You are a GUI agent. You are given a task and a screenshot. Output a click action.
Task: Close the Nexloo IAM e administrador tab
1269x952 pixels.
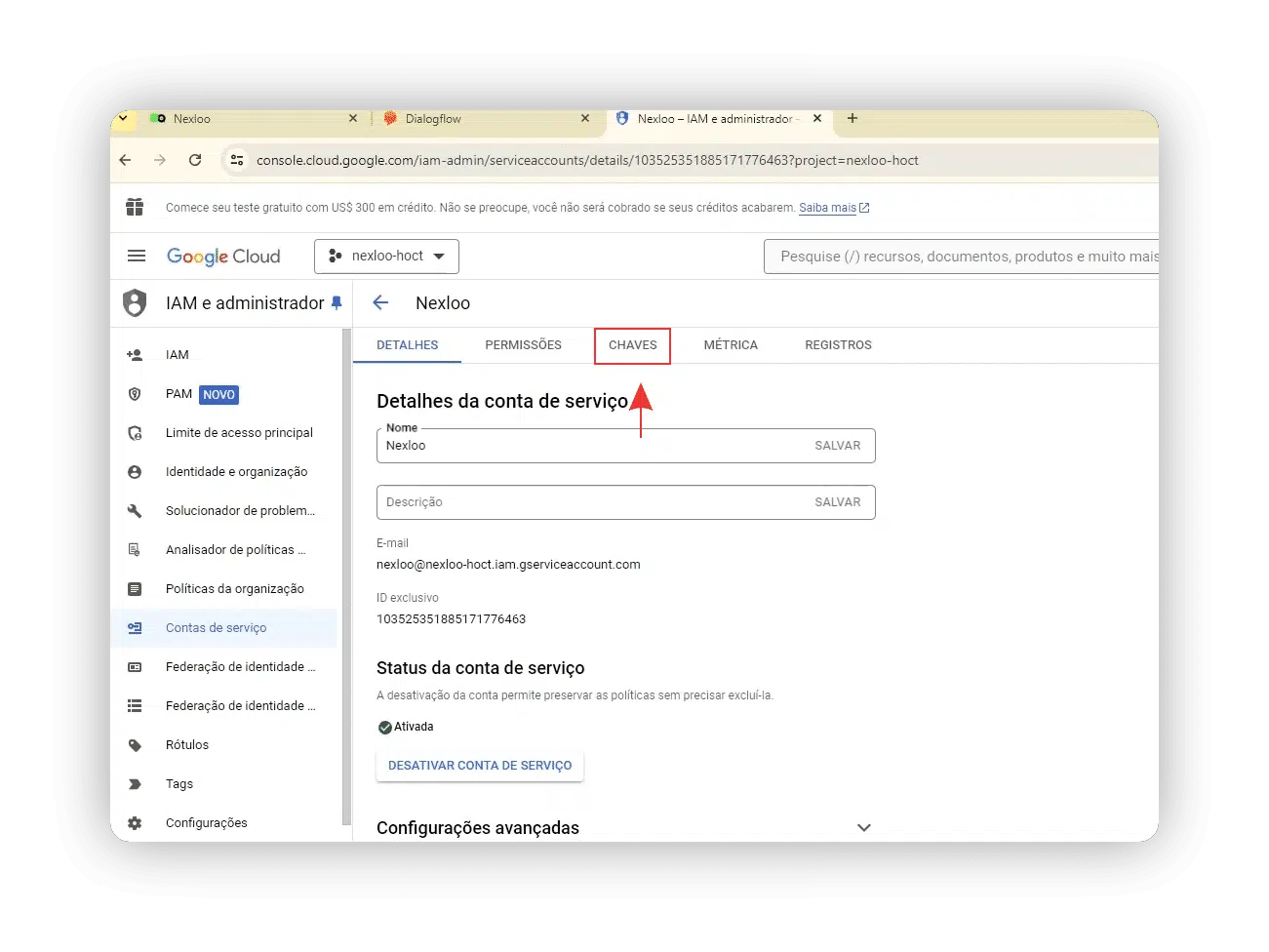click(817, 118)
